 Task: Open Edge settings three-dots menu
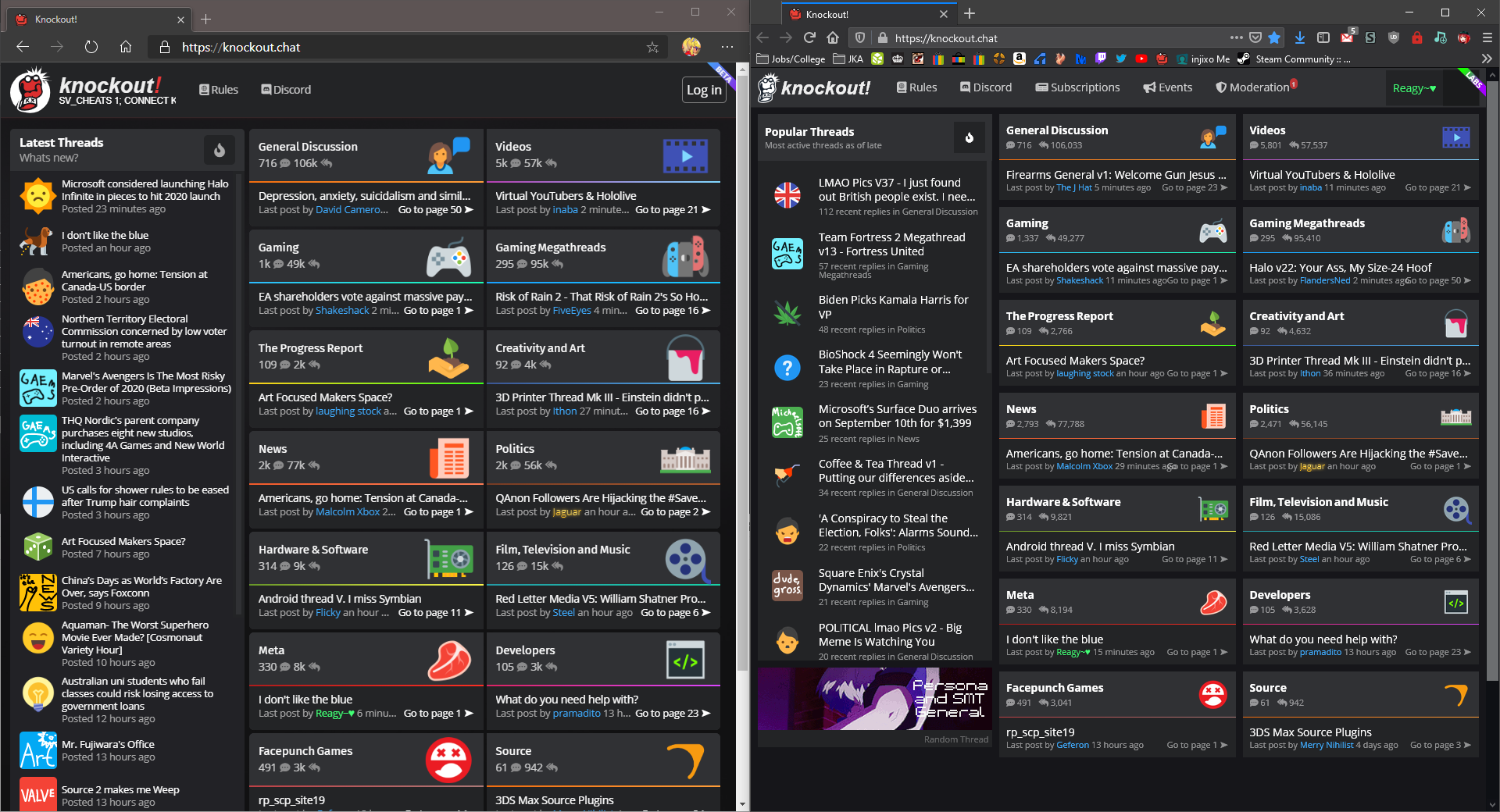727,47
